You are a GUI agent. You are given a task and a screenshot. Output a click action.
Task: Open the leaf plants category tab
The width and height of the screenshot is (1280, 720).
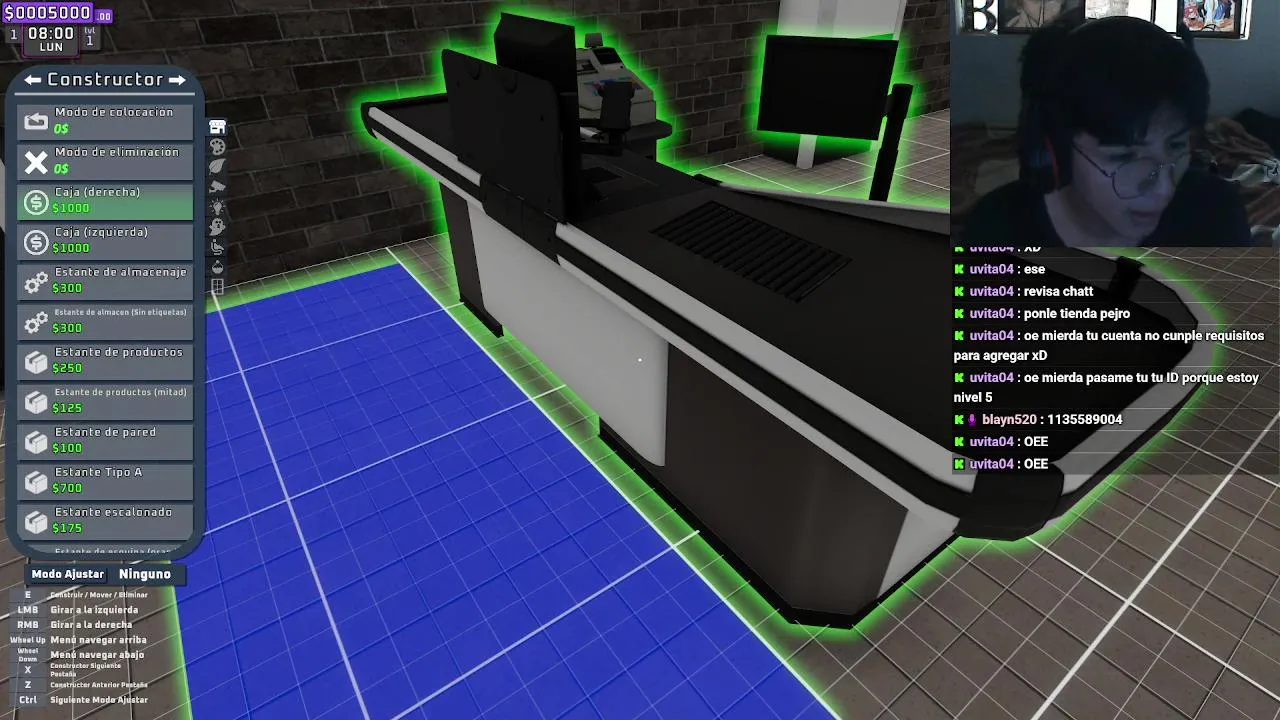(217, 167)
